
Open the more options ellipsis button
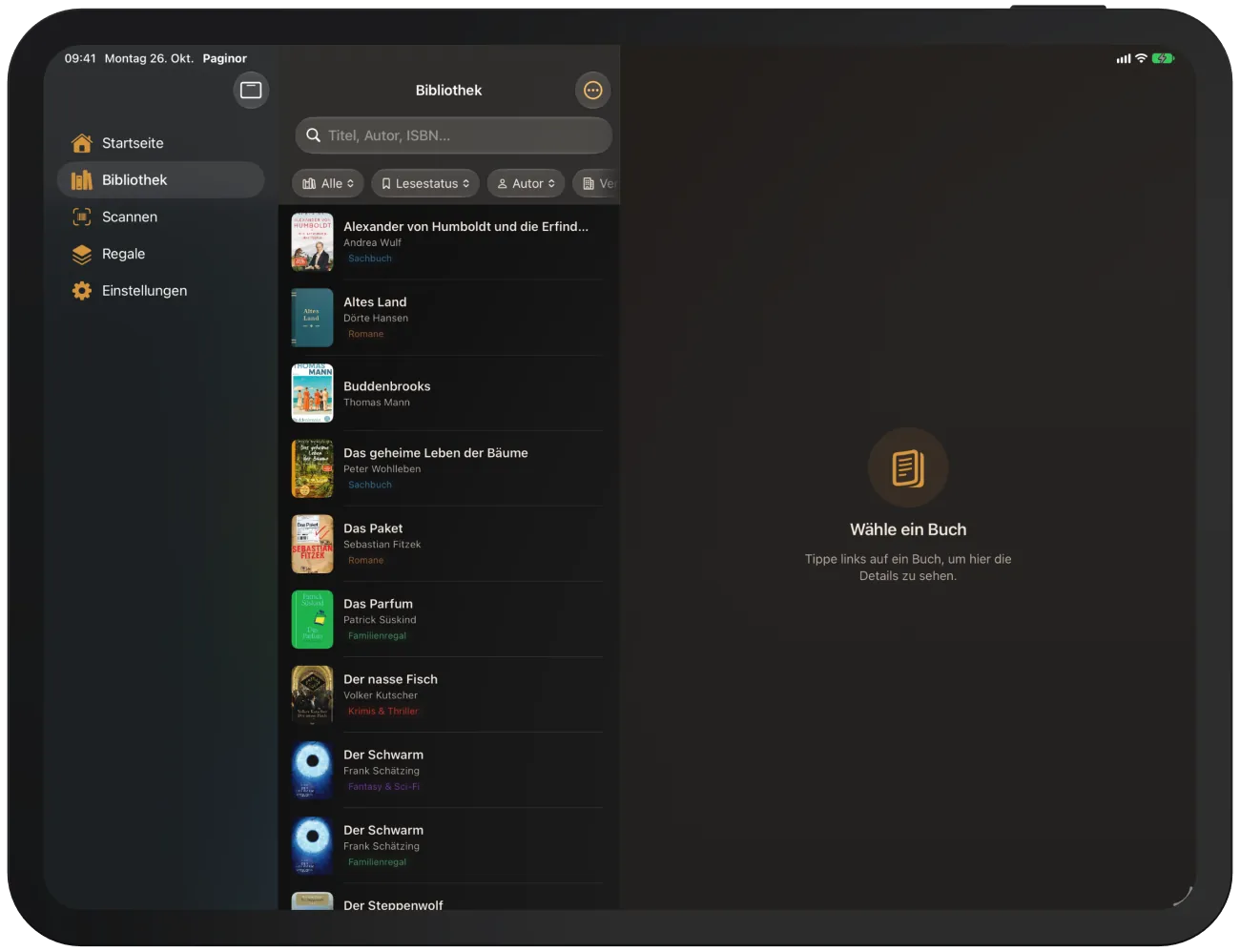[x=593, y=91]
